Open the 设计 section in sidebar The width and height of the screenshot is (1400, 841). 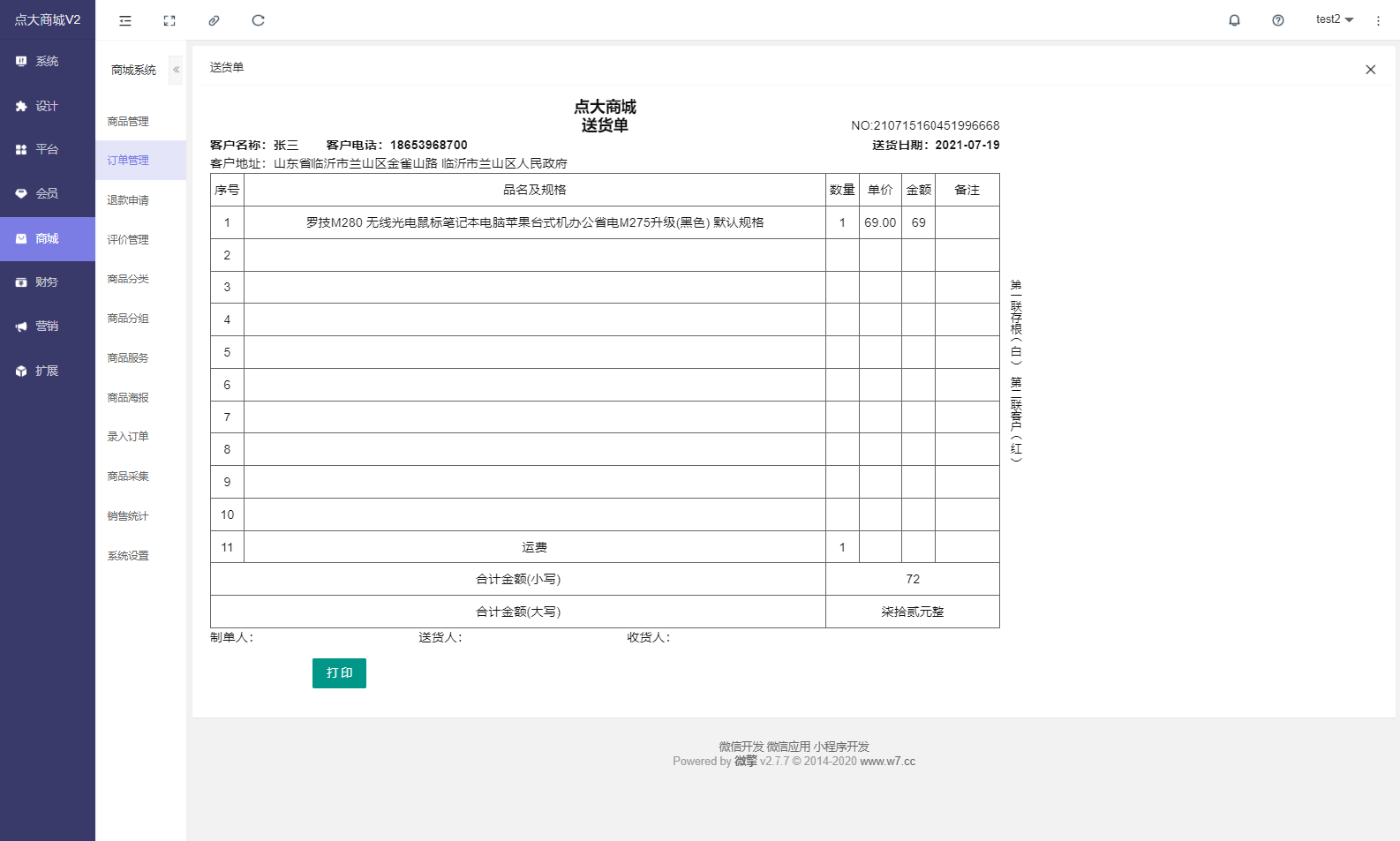[x=47, y=106]
